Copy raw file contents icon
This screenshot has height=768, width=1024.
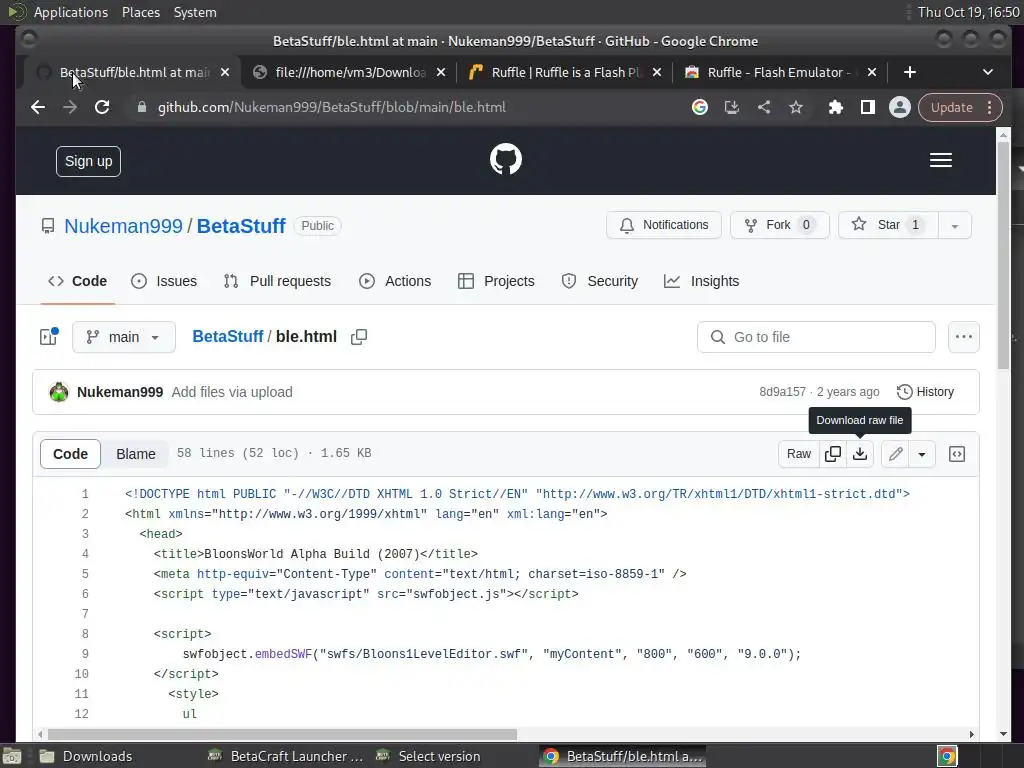coord(833,454)
